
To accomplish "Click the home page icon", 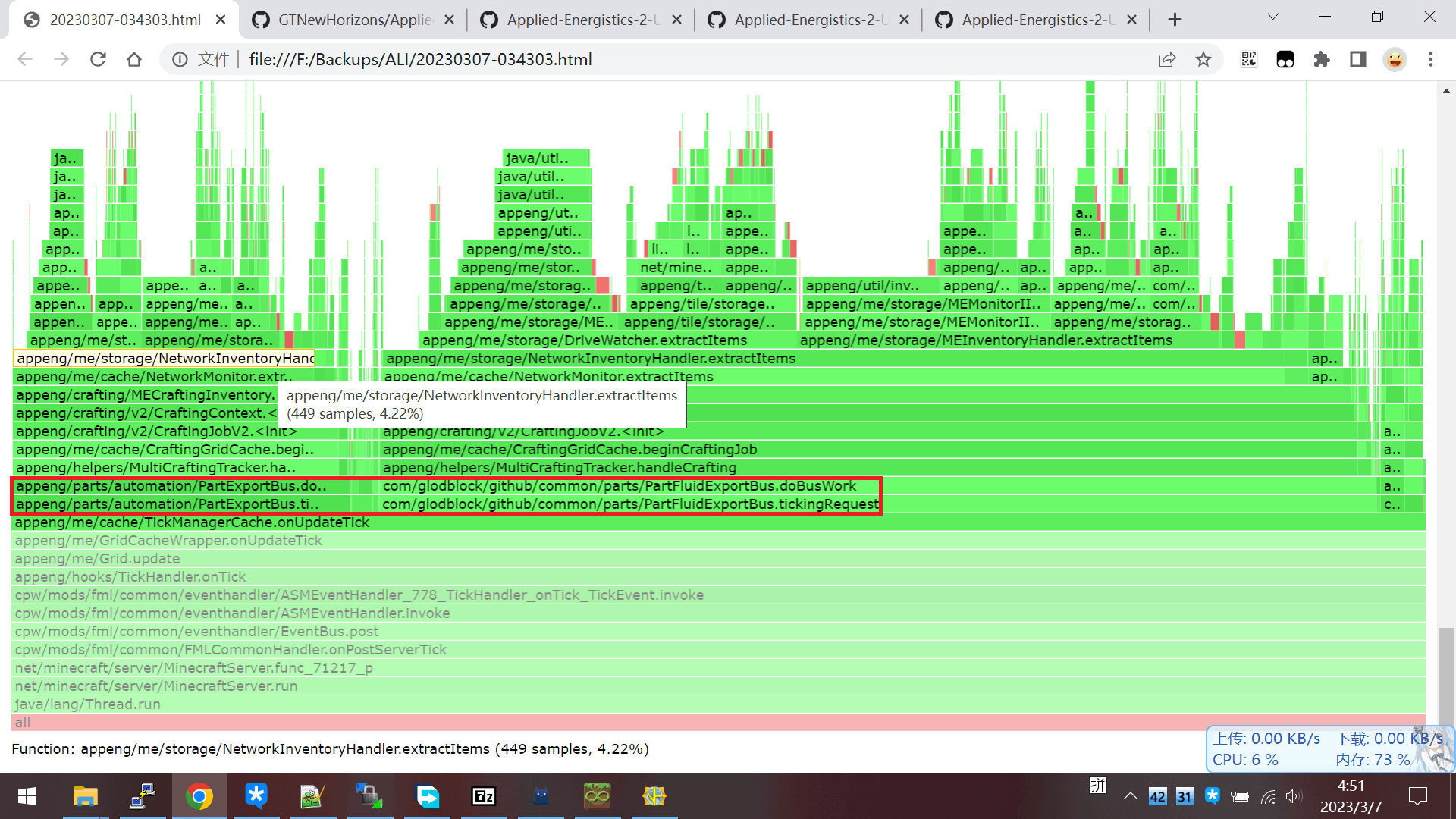I will [x=134, y=59].
